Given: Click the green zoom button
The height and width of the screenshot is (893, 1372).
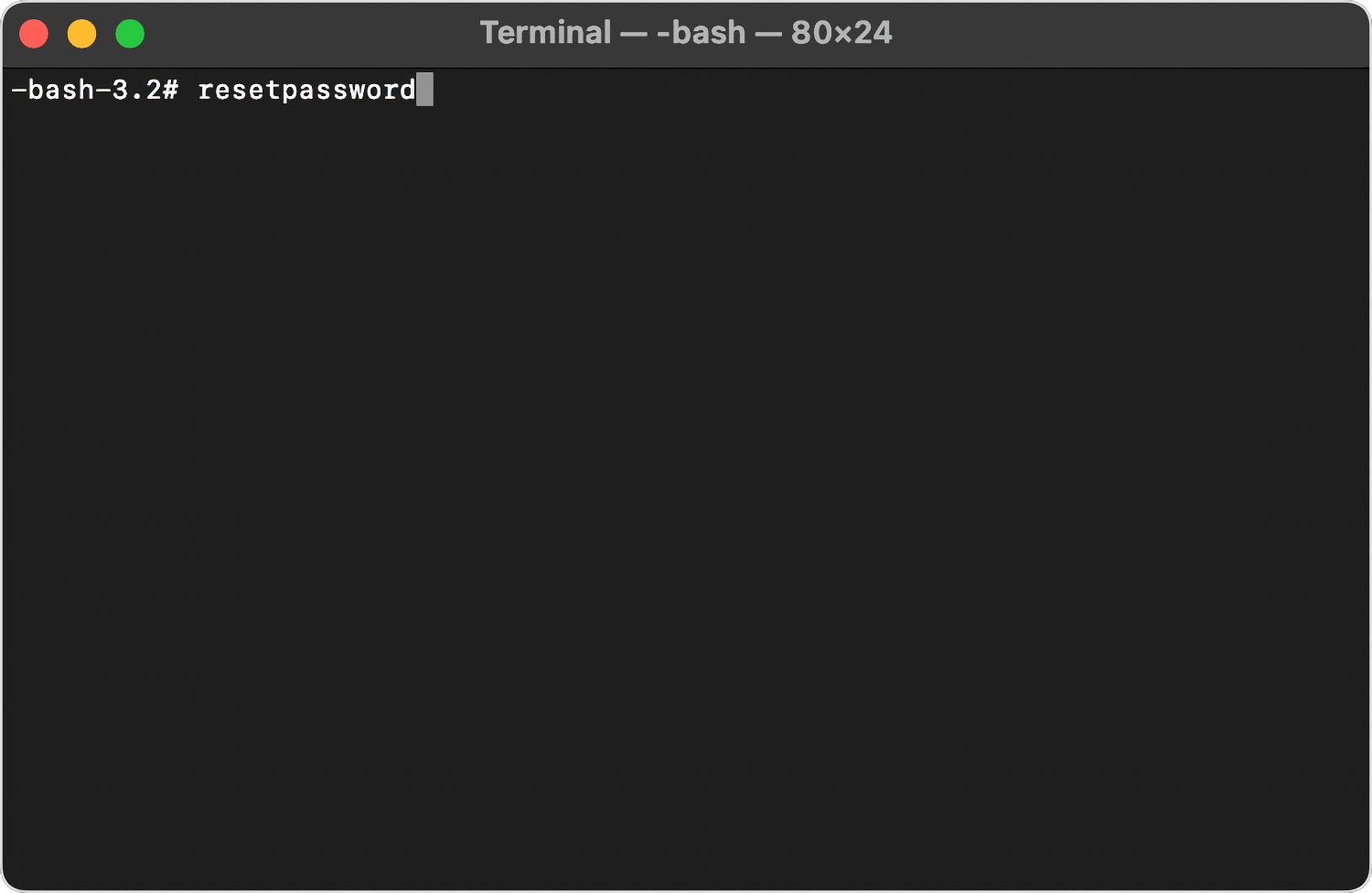Looking at the screenshot, I should point(129,33).
